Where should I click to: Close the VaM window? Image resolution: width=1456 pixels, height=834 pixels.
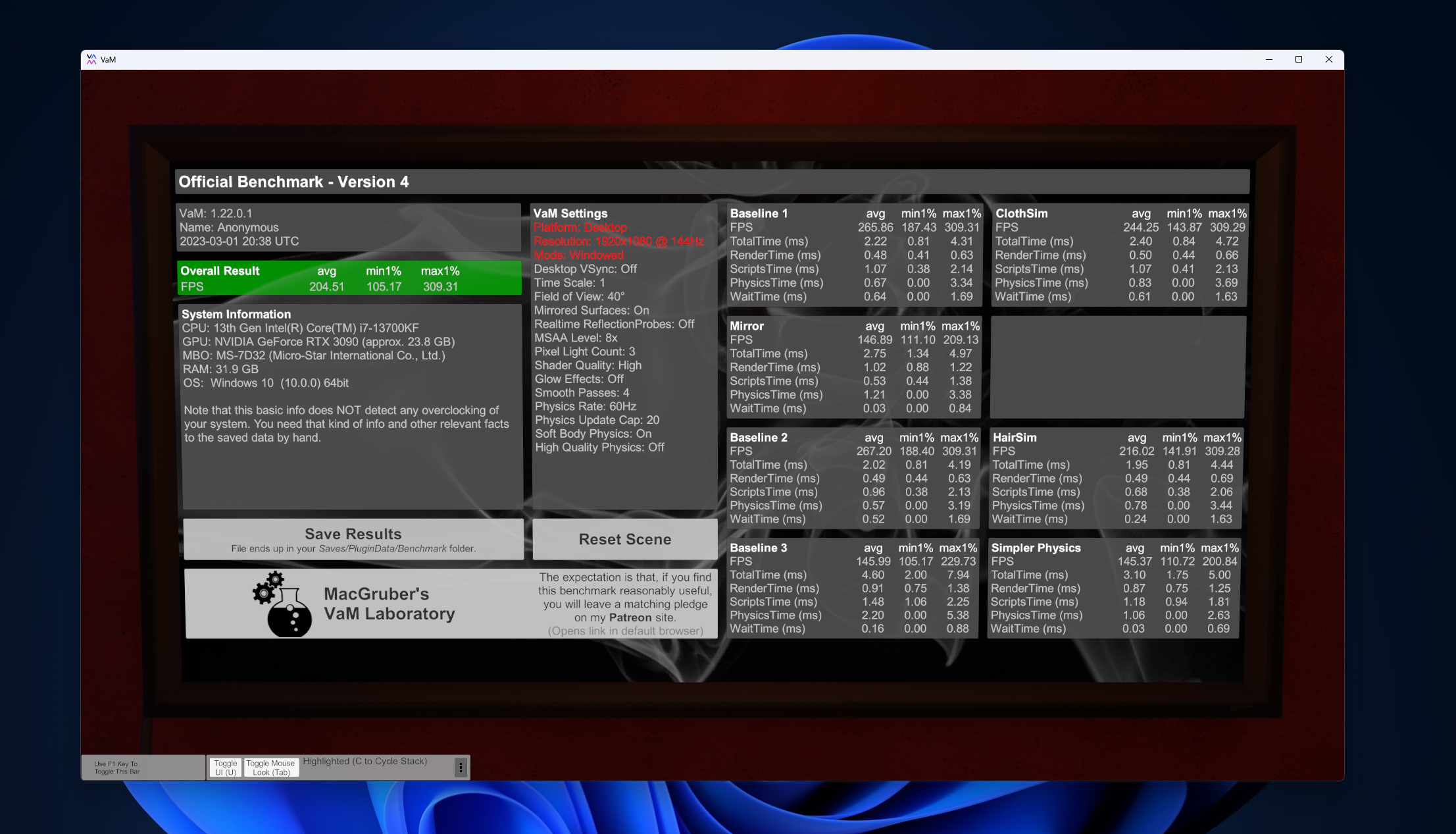click(x=1328, y=59)
